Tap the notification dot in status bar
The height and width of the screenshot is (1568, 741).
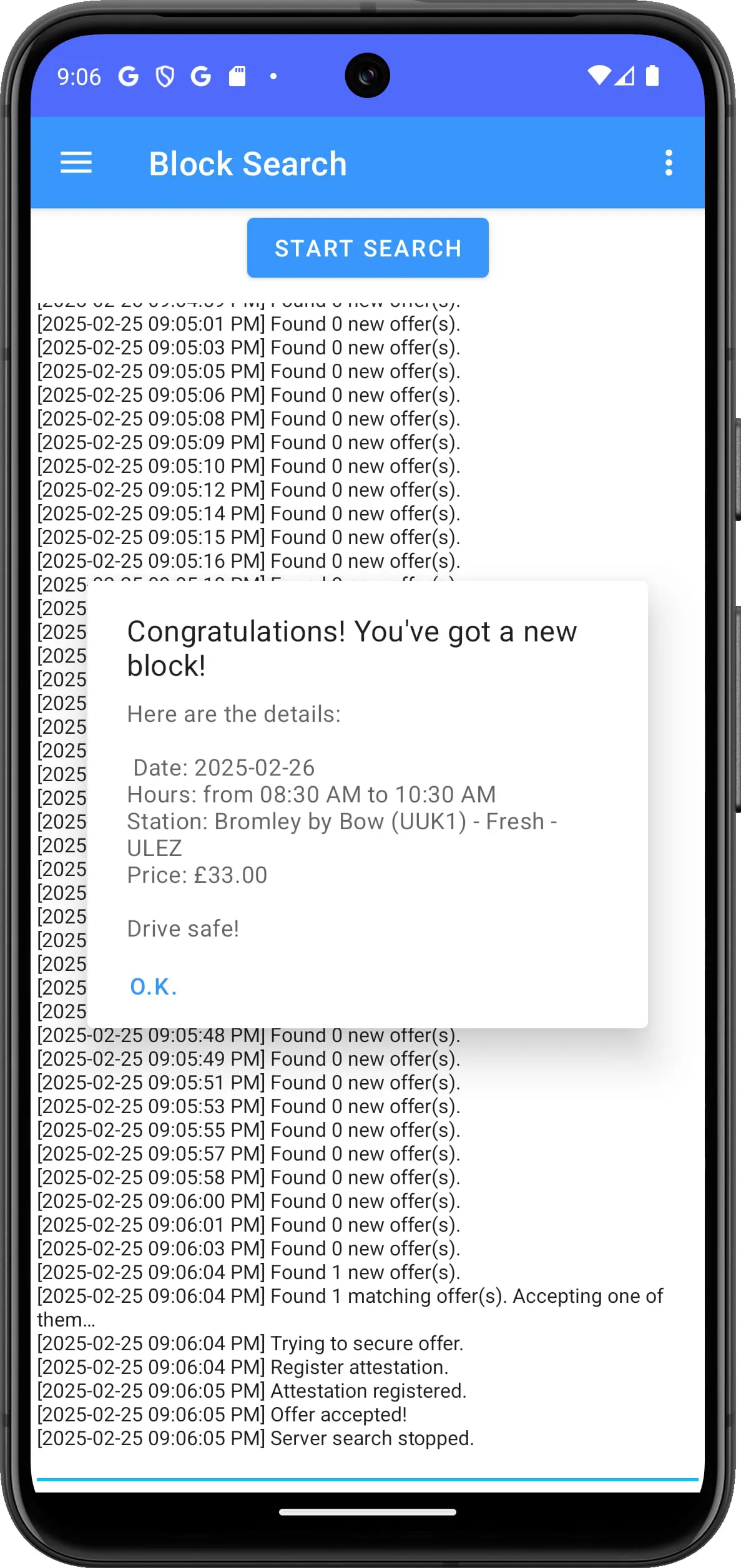click(273, 77)
